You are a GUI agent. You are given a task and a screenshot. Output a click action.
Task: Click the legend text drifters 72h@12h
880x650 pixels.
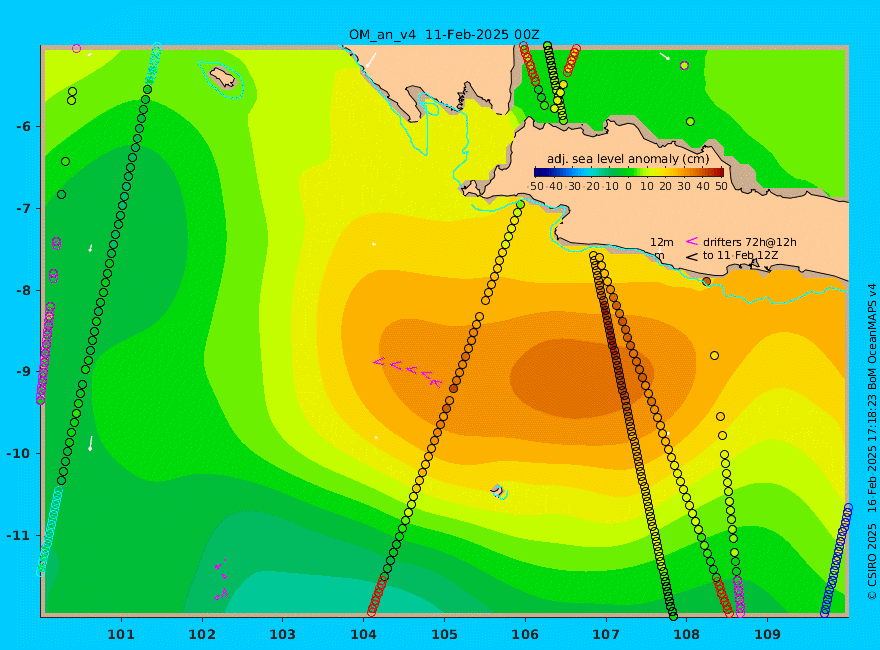(750, 242)
